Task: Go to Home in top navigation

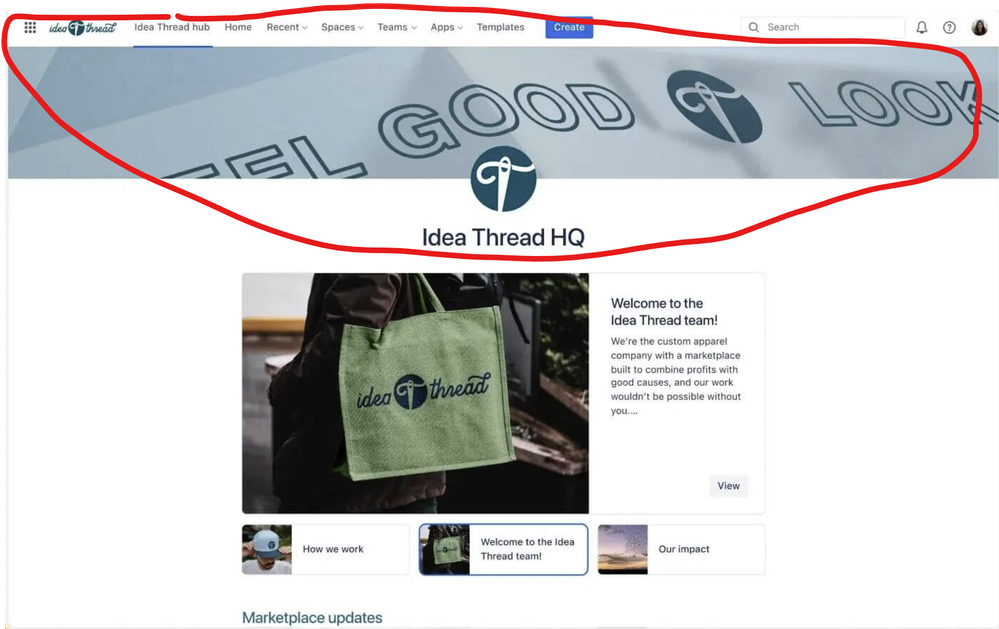Action: click(x=238, y=27)
